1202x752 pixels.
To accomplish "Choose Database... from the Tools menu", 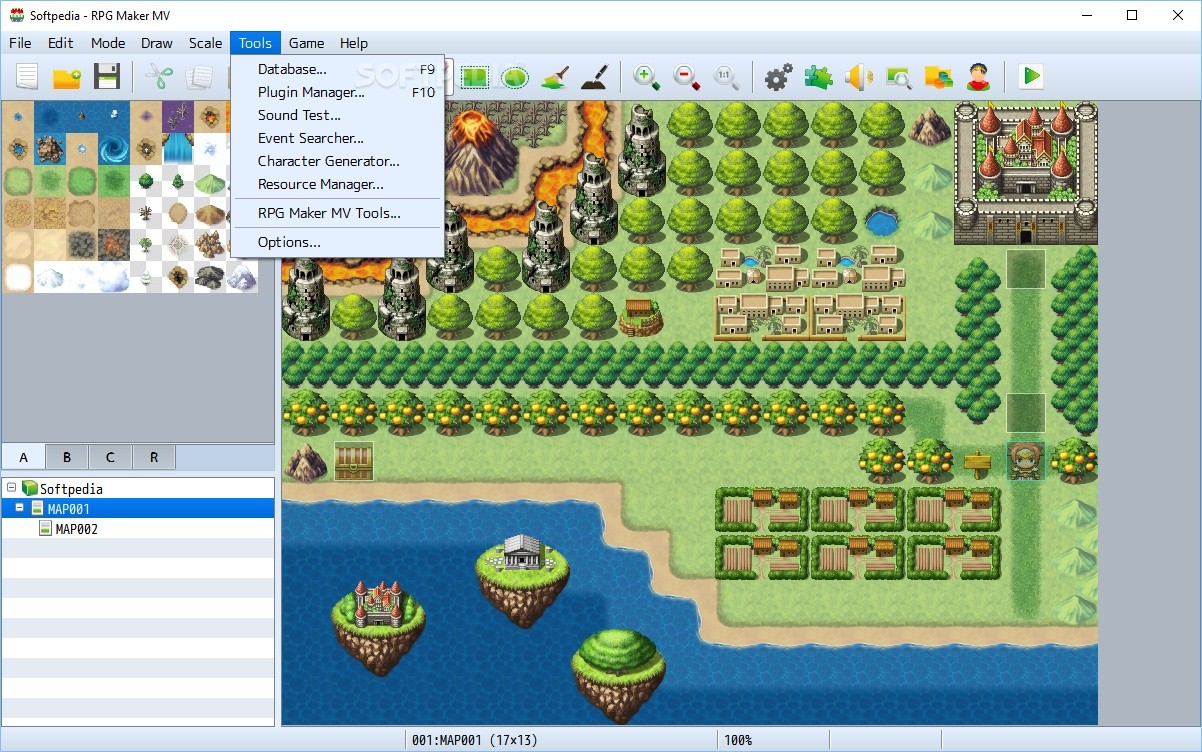I will click(338, 69).
